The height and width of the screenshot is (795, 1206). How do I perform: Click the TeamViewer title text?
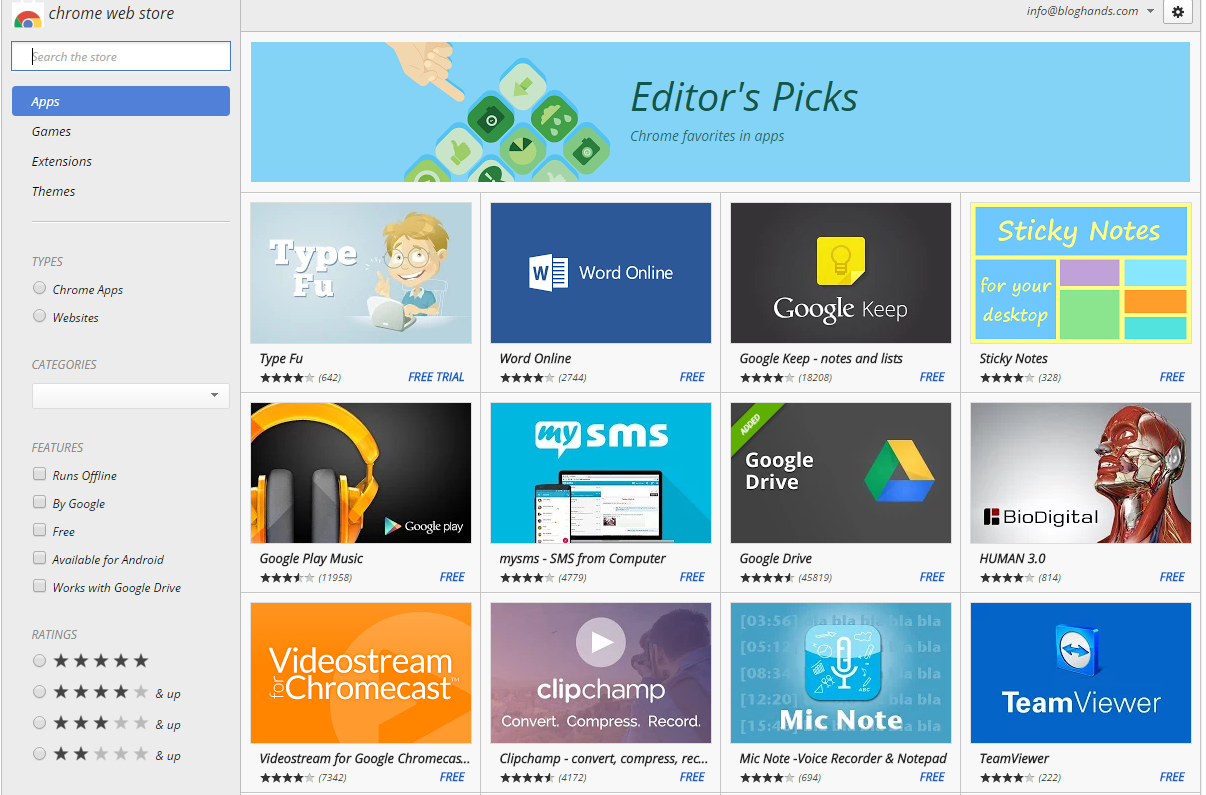pyautogui.click(x=1014, y=758)
